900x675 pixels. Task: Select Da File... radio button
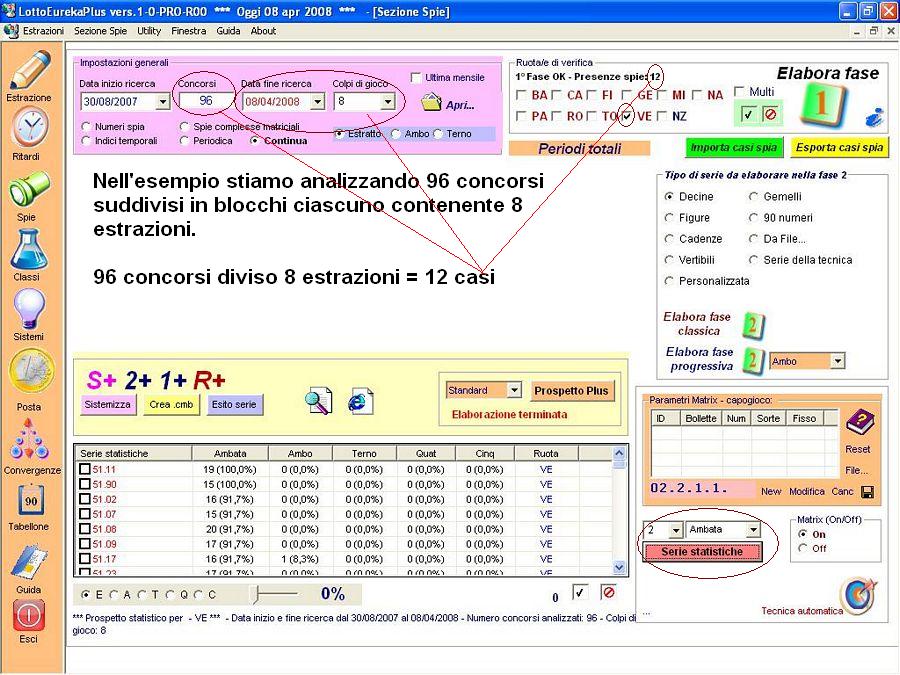click(754, 239)
